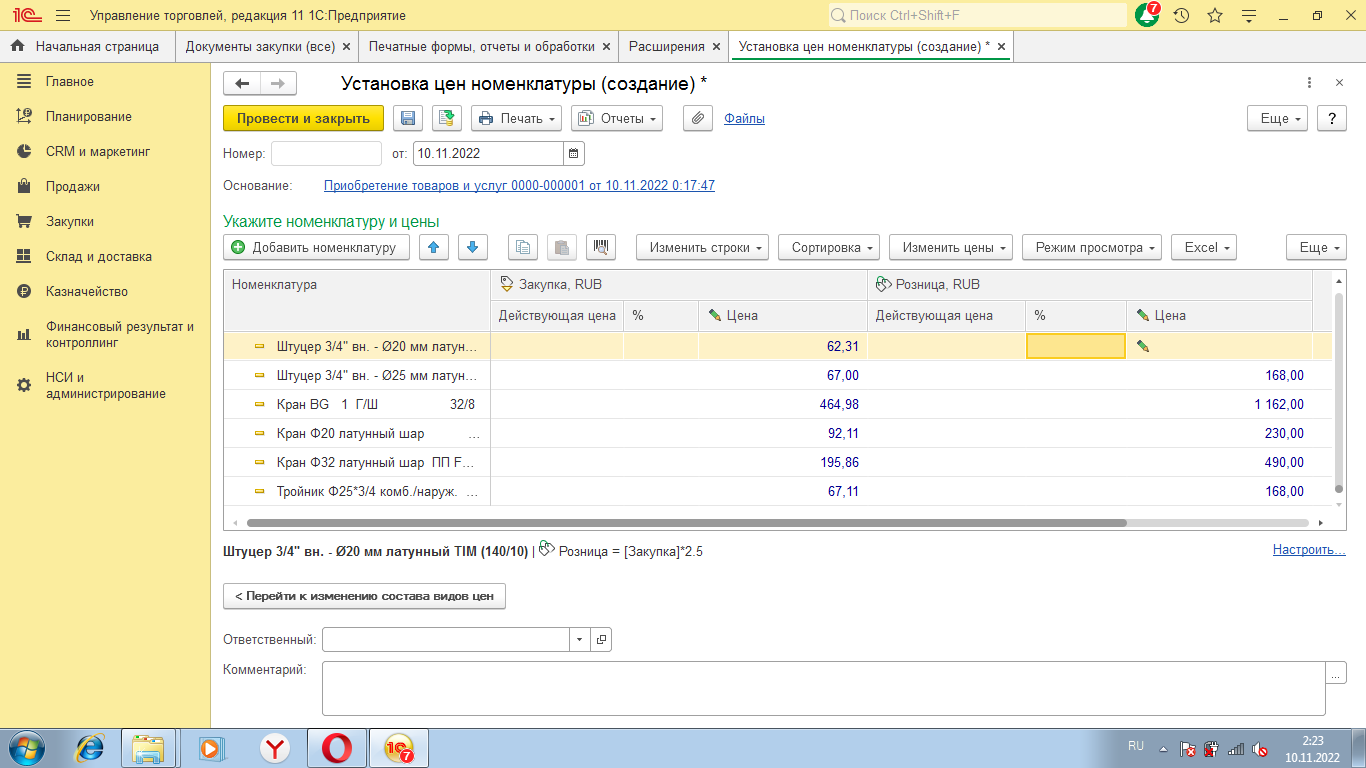Click the paste rows icon

click(562, 247)
